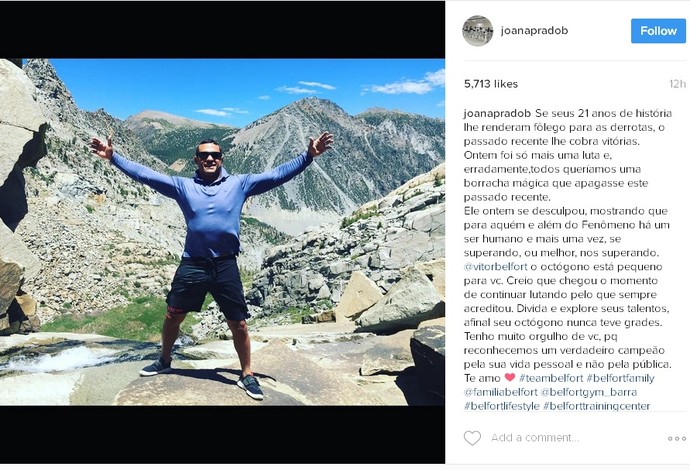Open the 12h post timestamp

coord(677,84)
